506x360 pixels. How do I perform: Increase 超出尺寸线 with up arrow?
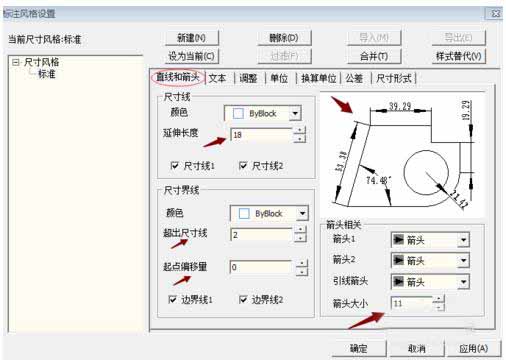click(x=301, y=230)
